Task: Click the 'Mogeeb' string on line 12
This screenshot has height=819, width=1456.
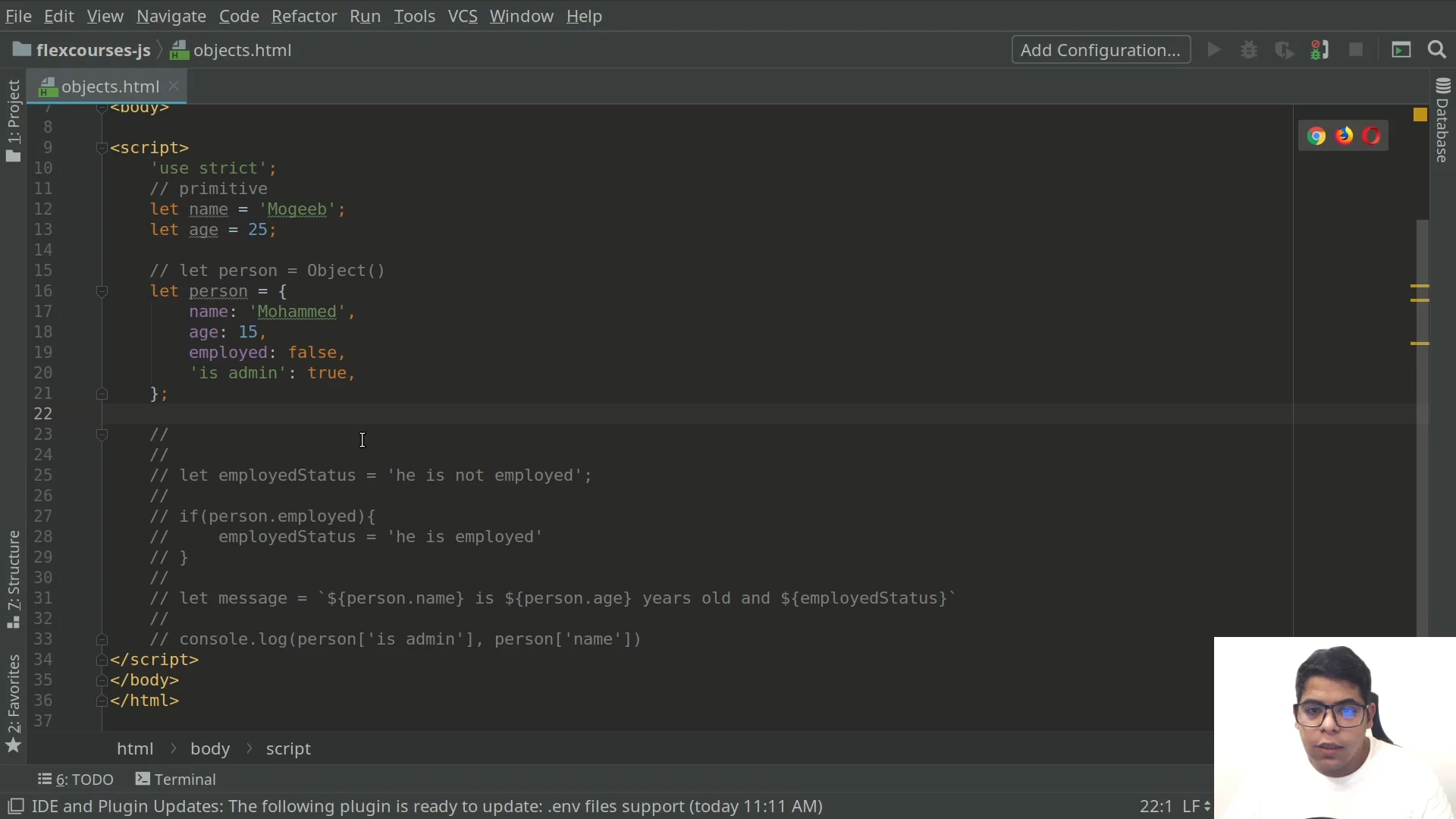Action: [x=297, y=209]
